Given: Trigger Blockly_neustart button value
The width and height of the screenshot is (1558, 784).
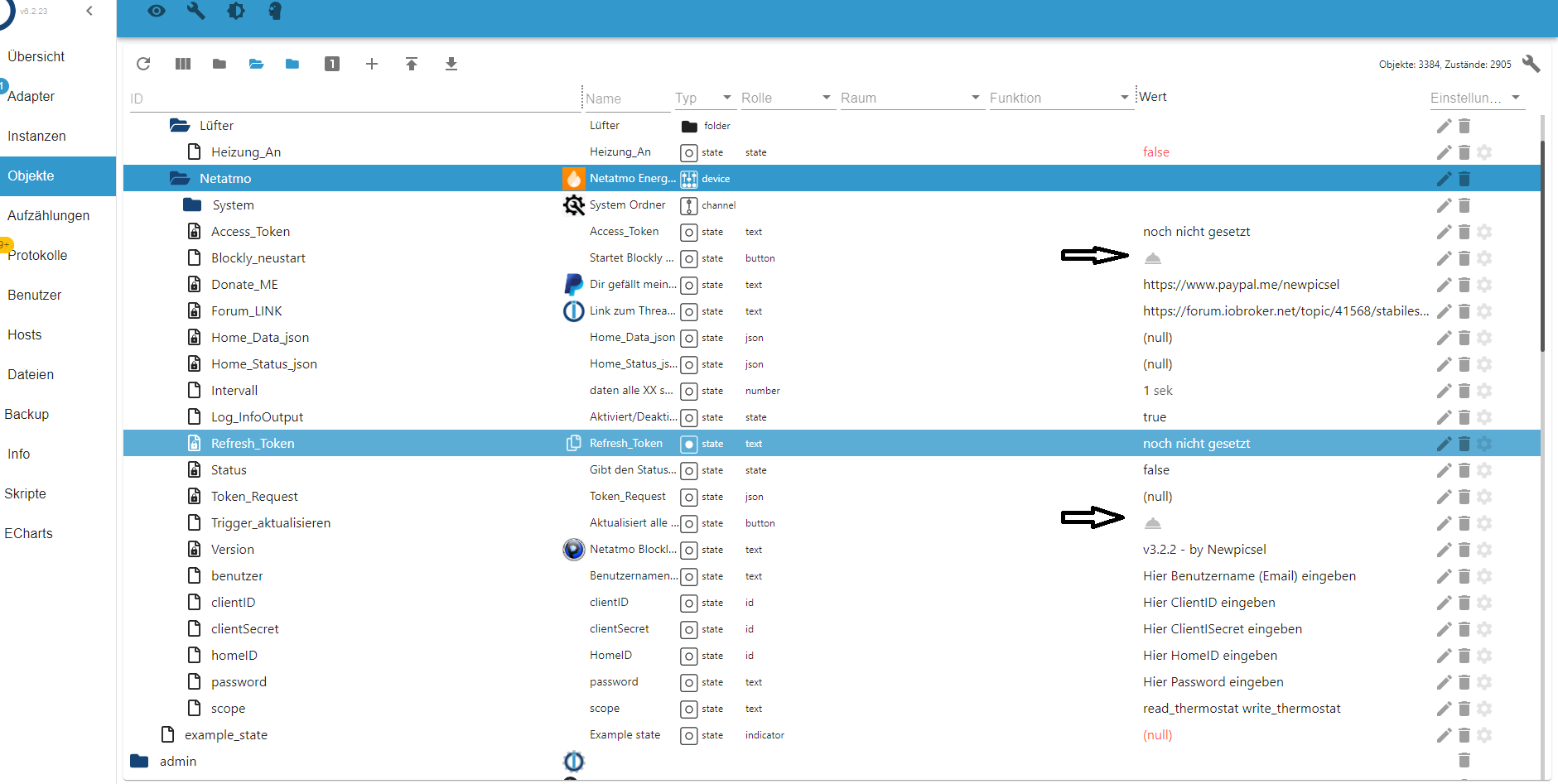Looking at the screenshot, I should pos(1152,258).
